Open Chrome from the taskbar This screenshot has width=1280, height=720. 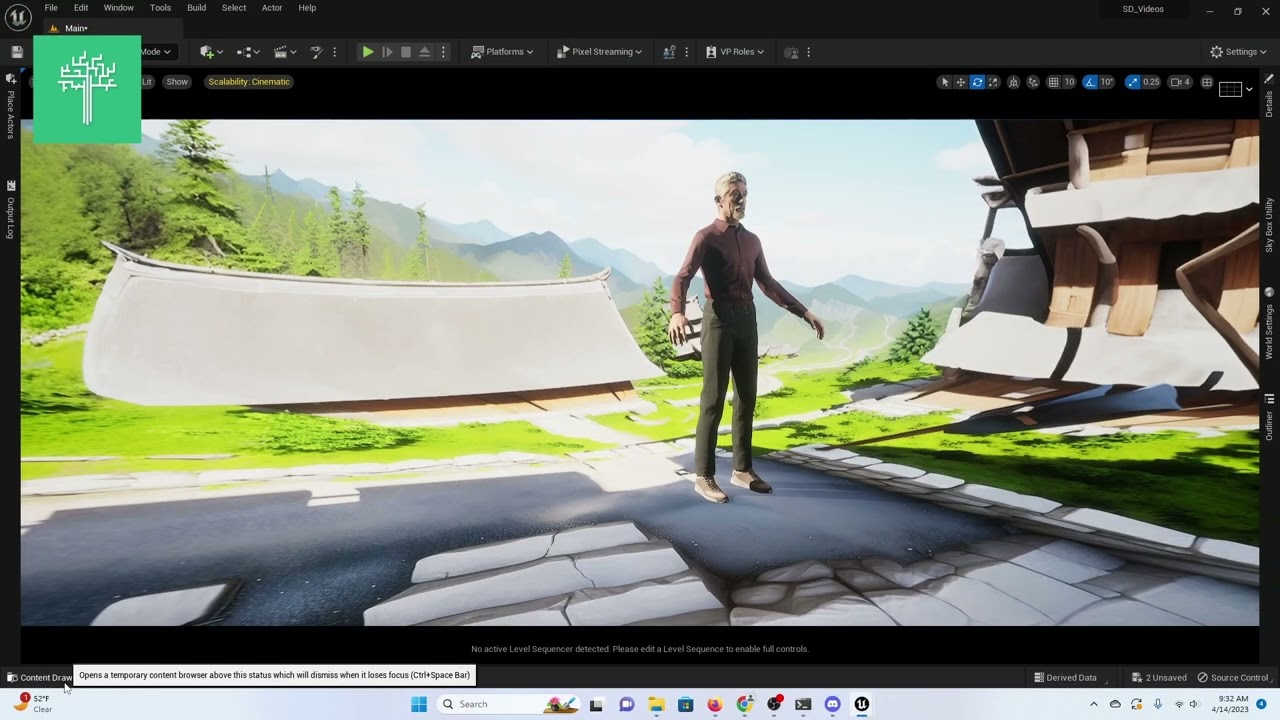pyautogui.click(x=744, y=704)
